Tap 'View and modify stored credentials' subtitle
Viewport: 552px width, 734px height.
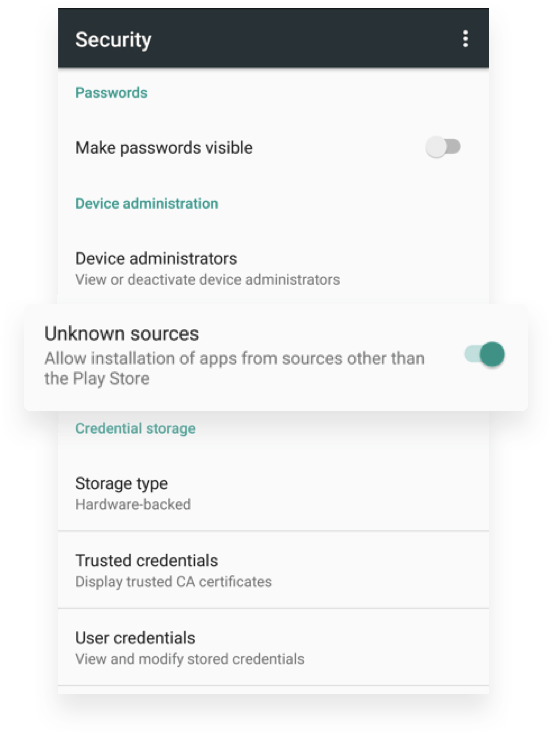point(190,659)
